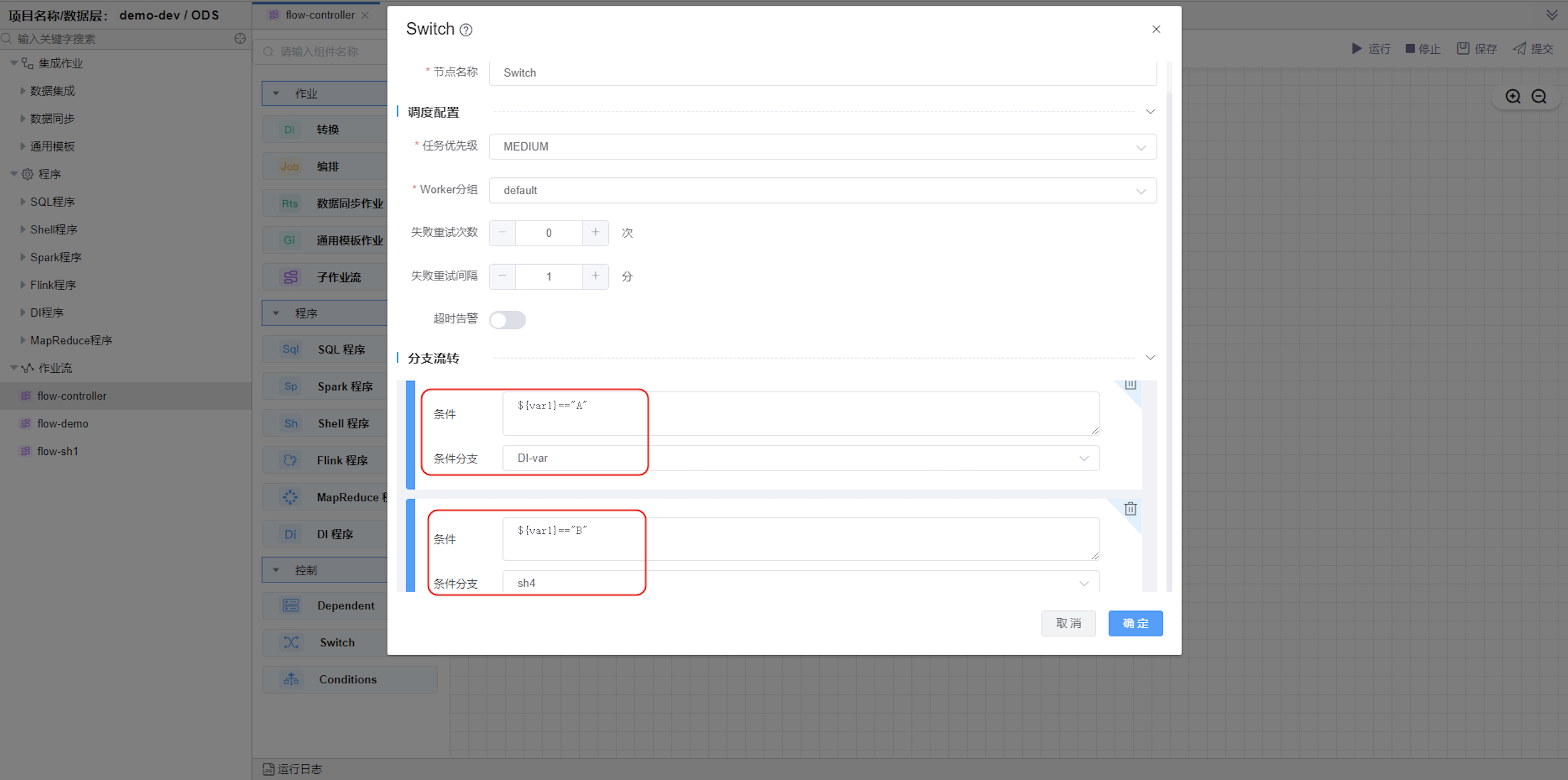
Task: Collapse the 分支流转 section chevron
Action: pos(1150,358)
